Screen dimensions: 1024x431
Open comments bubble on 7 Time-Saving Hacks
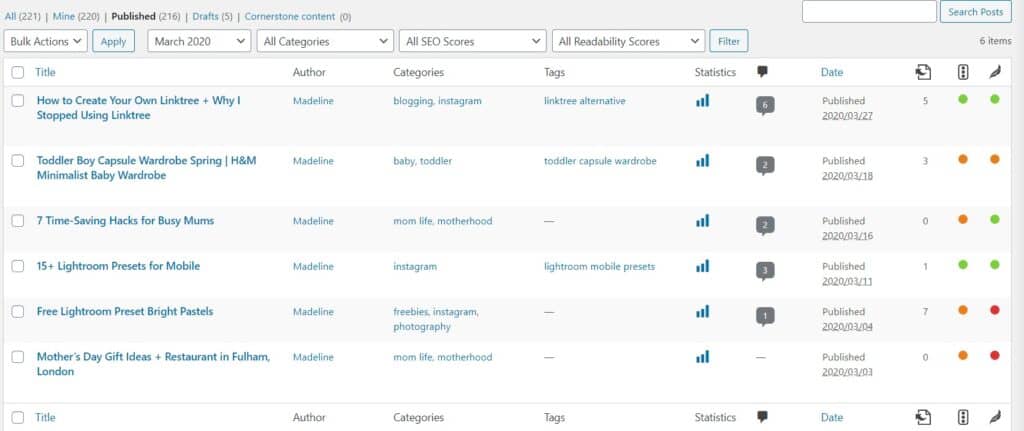pyautogui.click(x=765, y=226)
